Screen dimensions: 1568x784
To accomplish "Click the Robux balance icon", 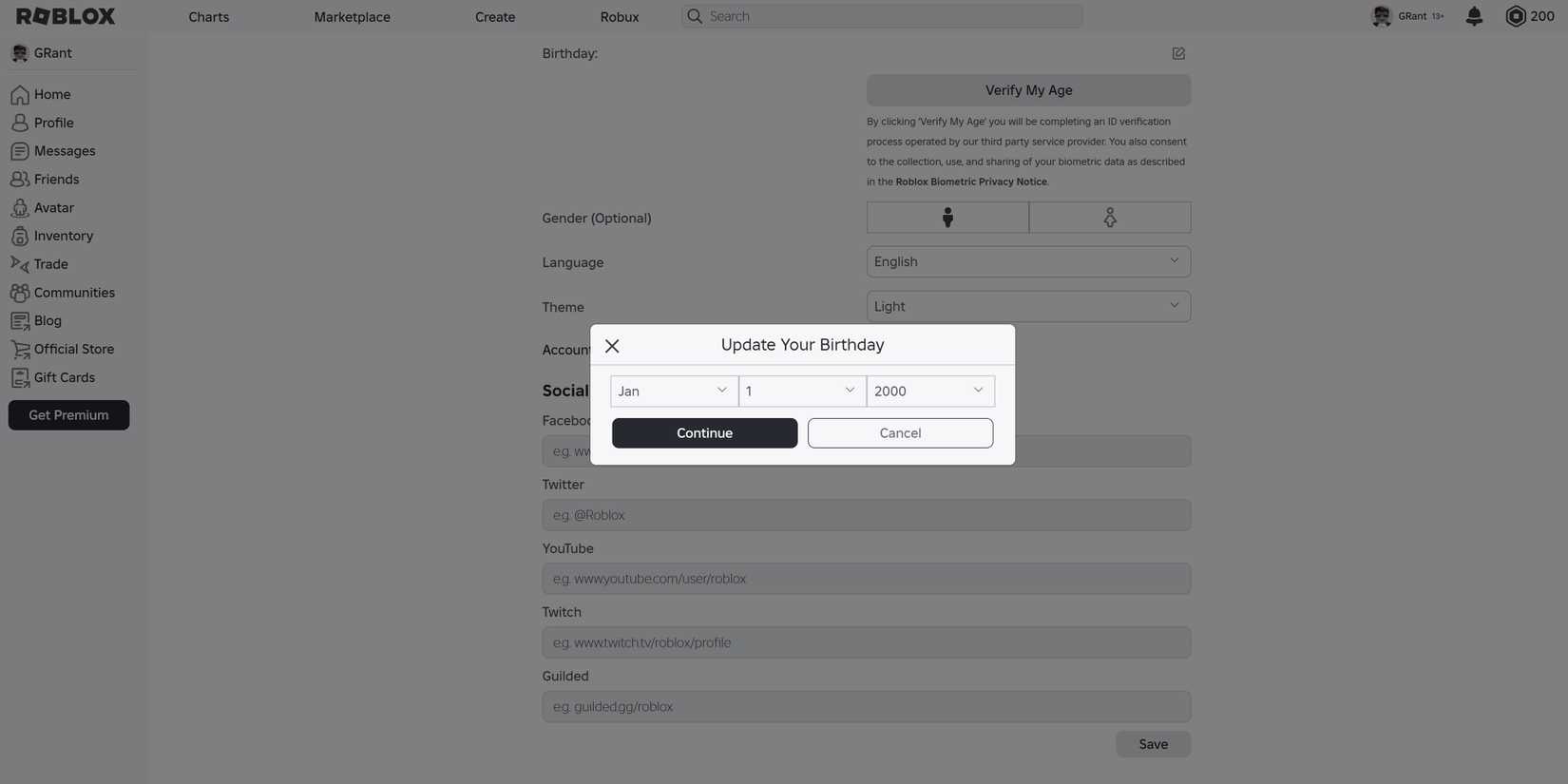I will pyautogui.click(x=1516, y=16).
